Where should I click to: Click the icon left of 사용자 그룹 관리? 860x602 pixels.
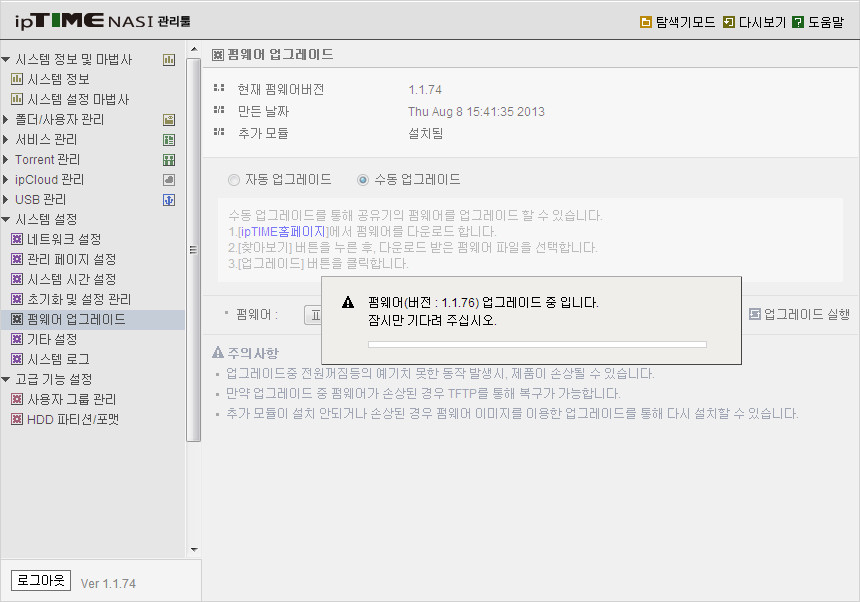[x=17, y=399]
